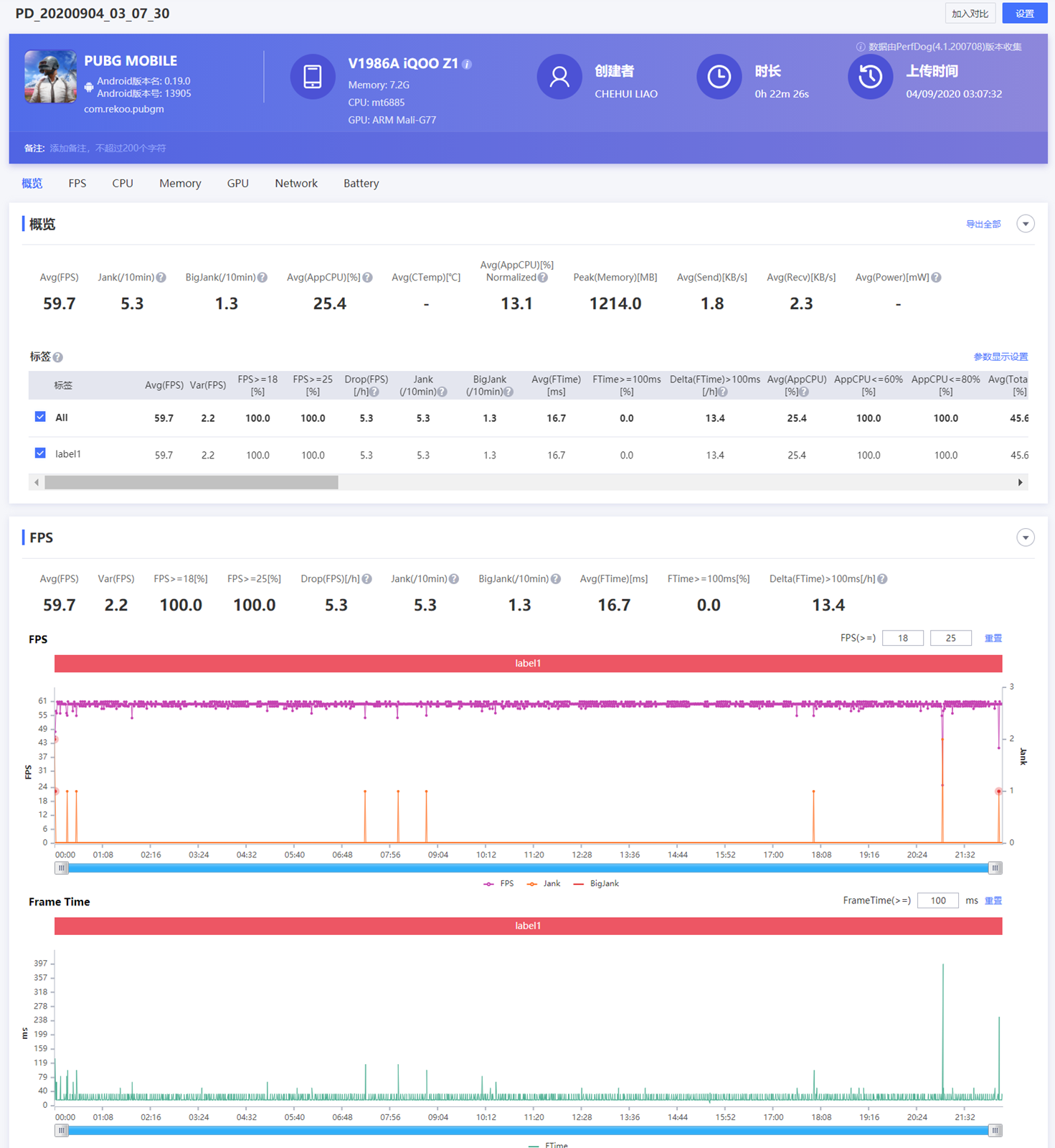
Task: Click the 导出全部 link
Action: [983, 225]
